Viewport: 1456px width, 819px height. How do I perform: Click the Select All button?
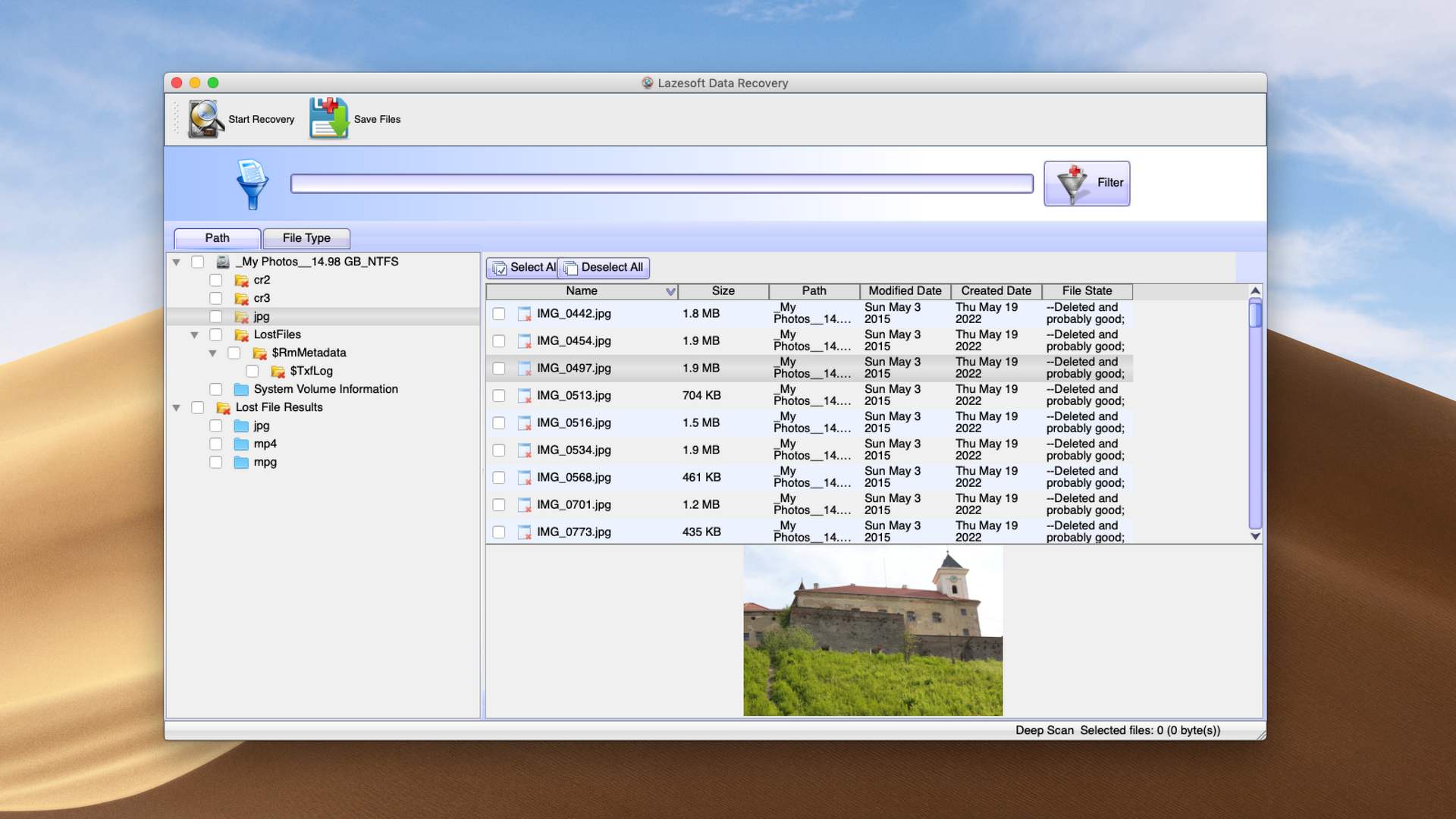(x=522, y=268)
